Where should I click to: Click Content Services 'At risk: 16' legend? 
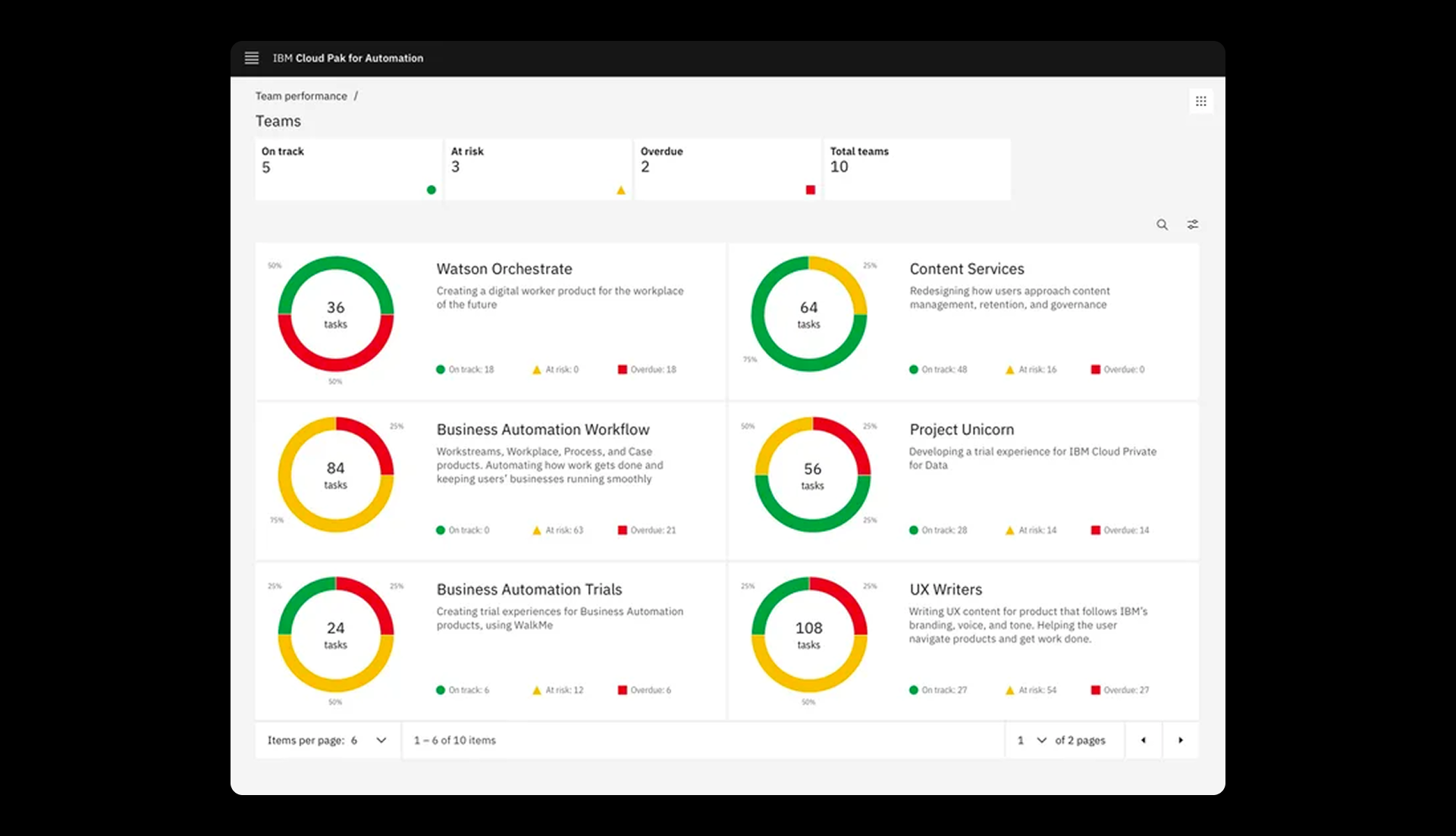click(1031, 370)
